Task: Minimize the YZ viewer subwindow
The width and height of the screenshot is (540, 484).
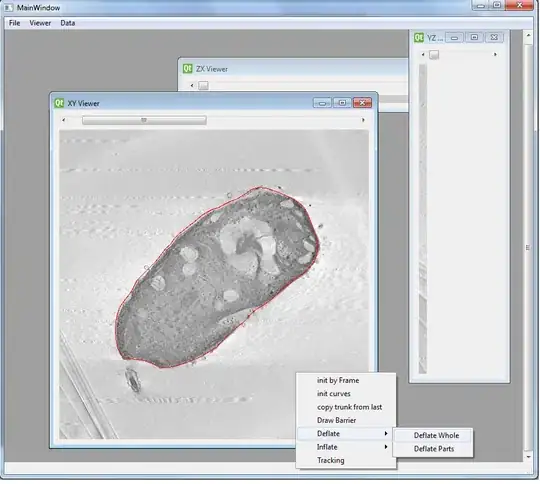Action: coord(454,37)
